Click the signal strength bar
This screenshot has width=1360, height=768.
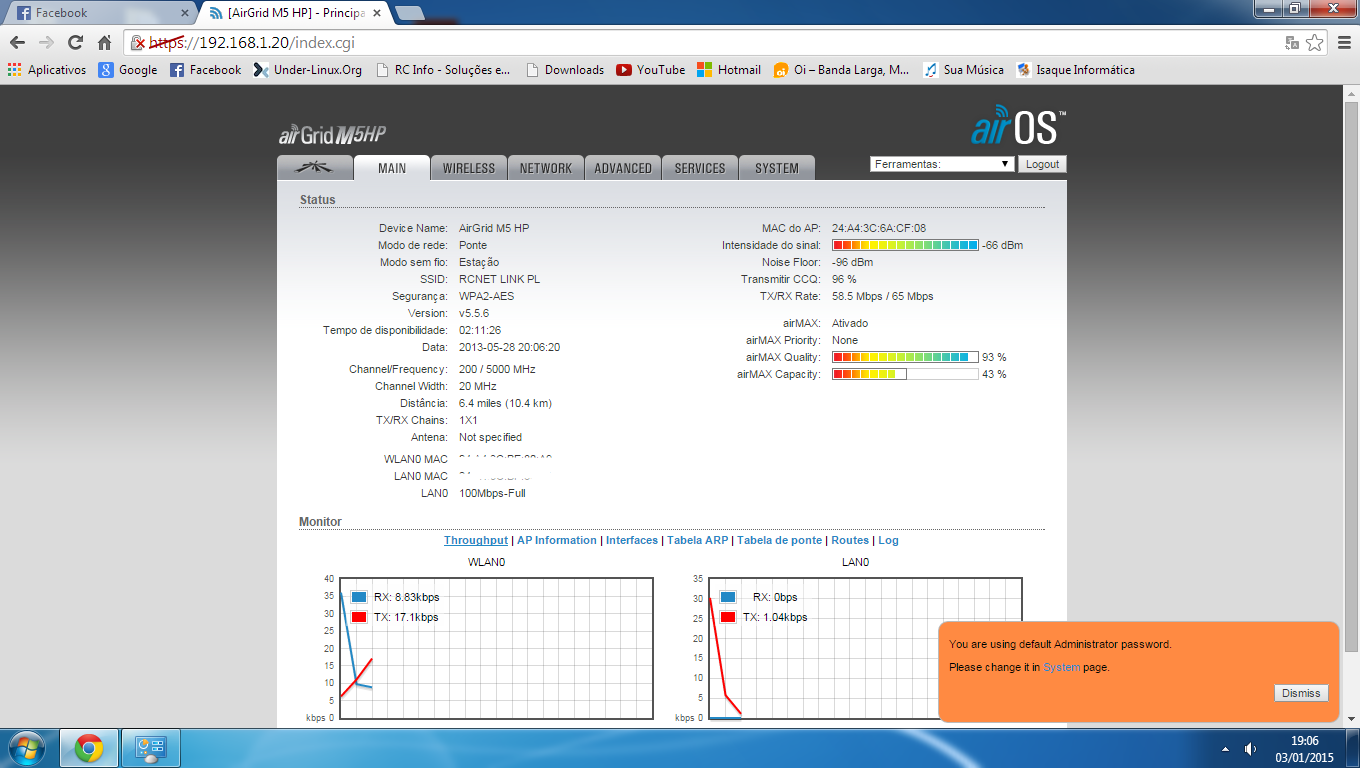[x=905, y=245]
